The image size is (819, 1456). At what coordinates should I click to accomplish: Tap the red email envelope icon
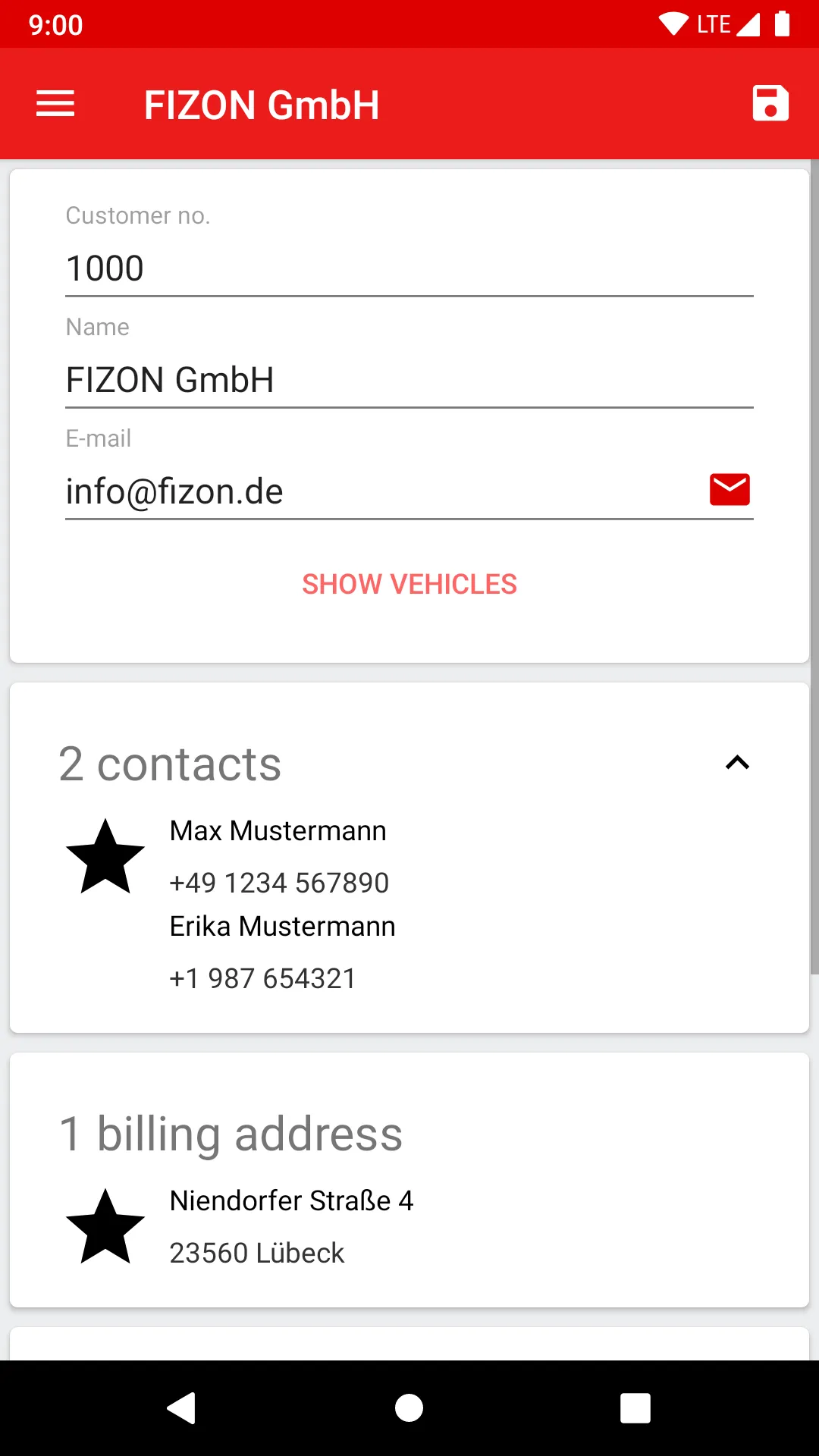tap(730, 490)
